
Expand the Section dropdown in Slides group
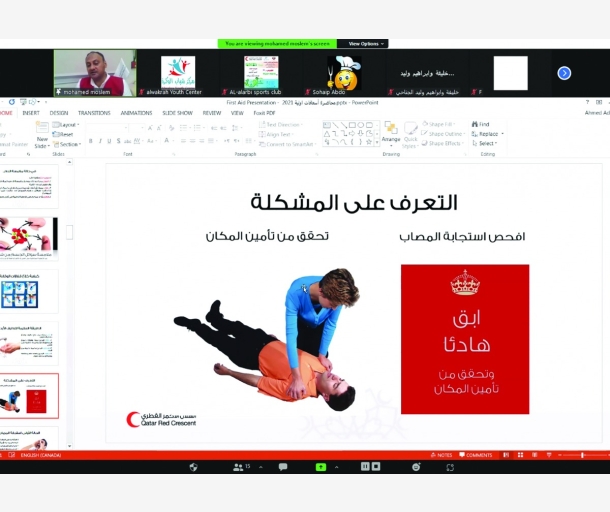click(69, 143)
